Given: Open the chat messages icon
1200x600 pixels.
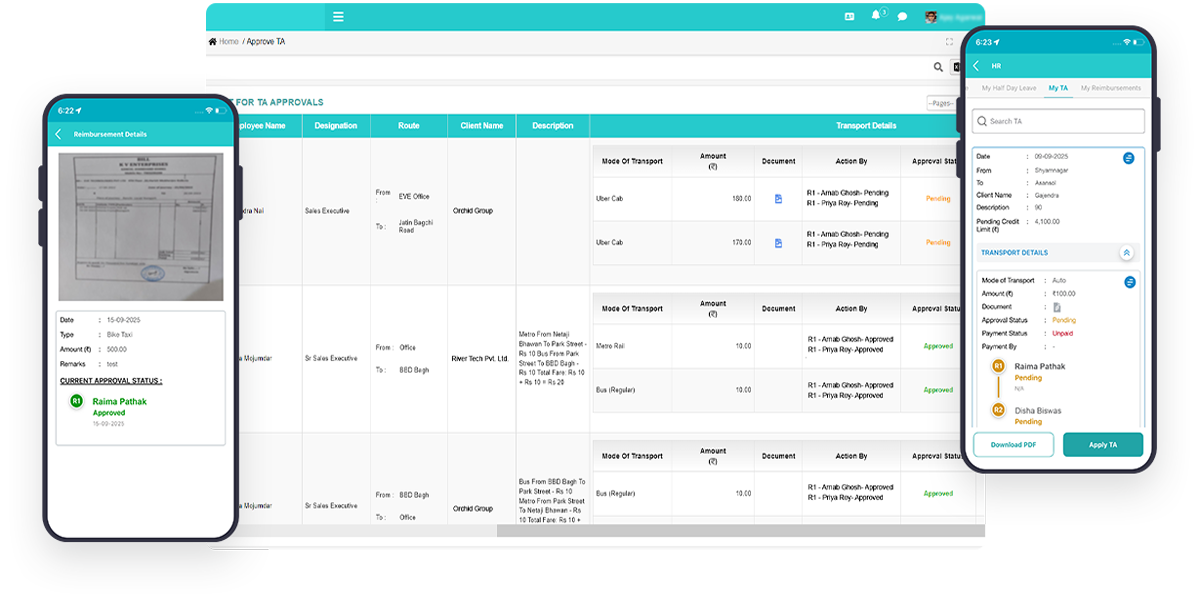Looking at the screenshot, I should [x=902, y=17].
